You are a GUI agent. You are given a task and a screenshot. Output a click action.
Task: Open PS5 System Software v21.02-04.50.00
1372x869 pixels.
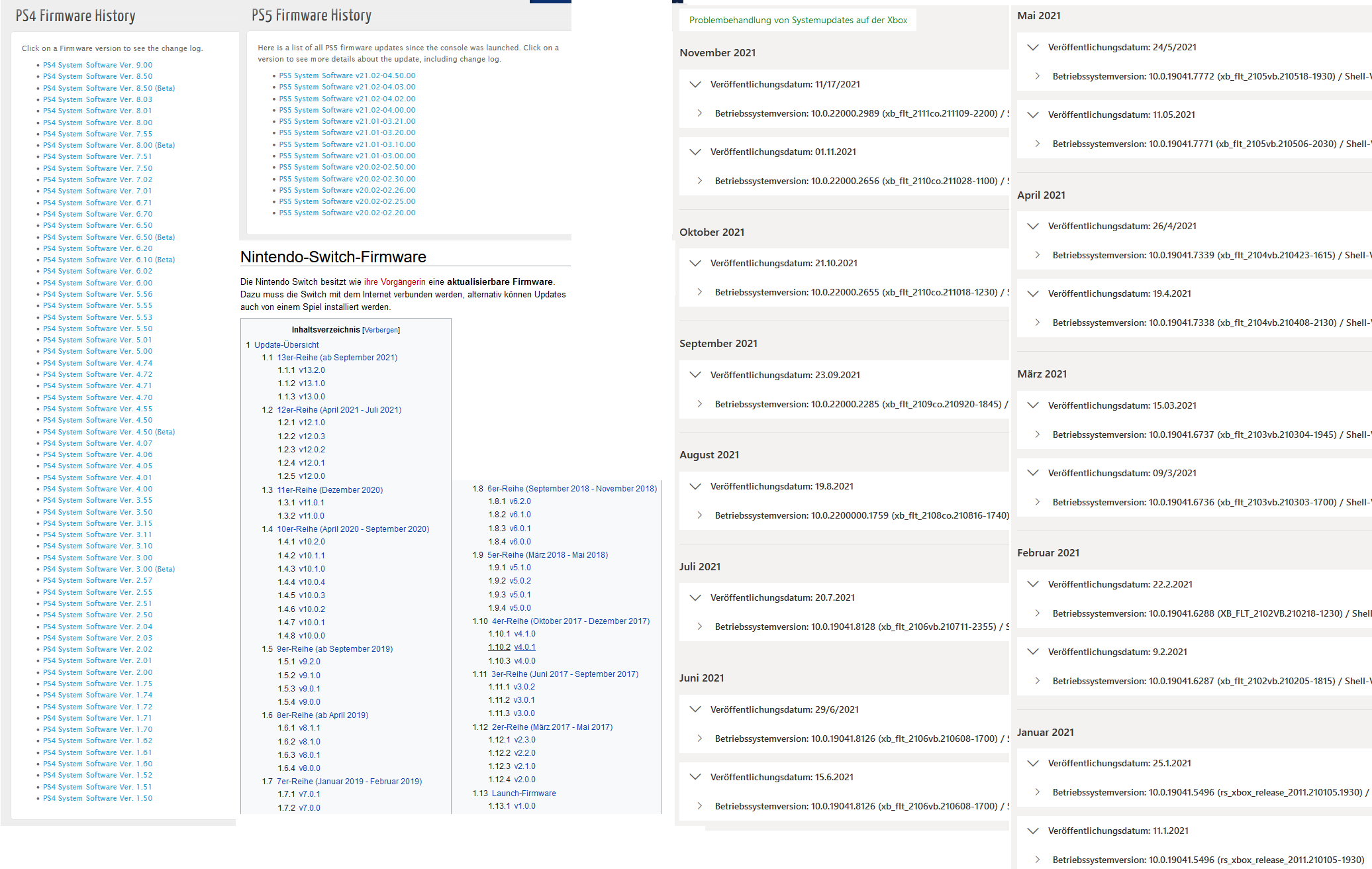point(347,76)
